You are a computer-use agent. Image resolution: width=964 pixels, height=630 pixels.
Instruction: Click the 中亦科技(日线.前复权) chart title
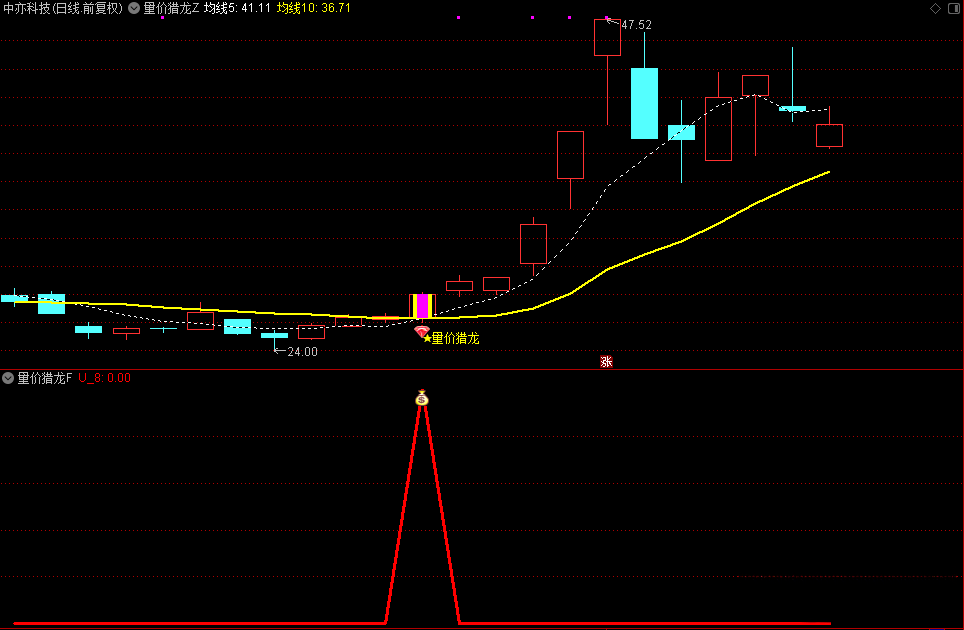point(63,9)
